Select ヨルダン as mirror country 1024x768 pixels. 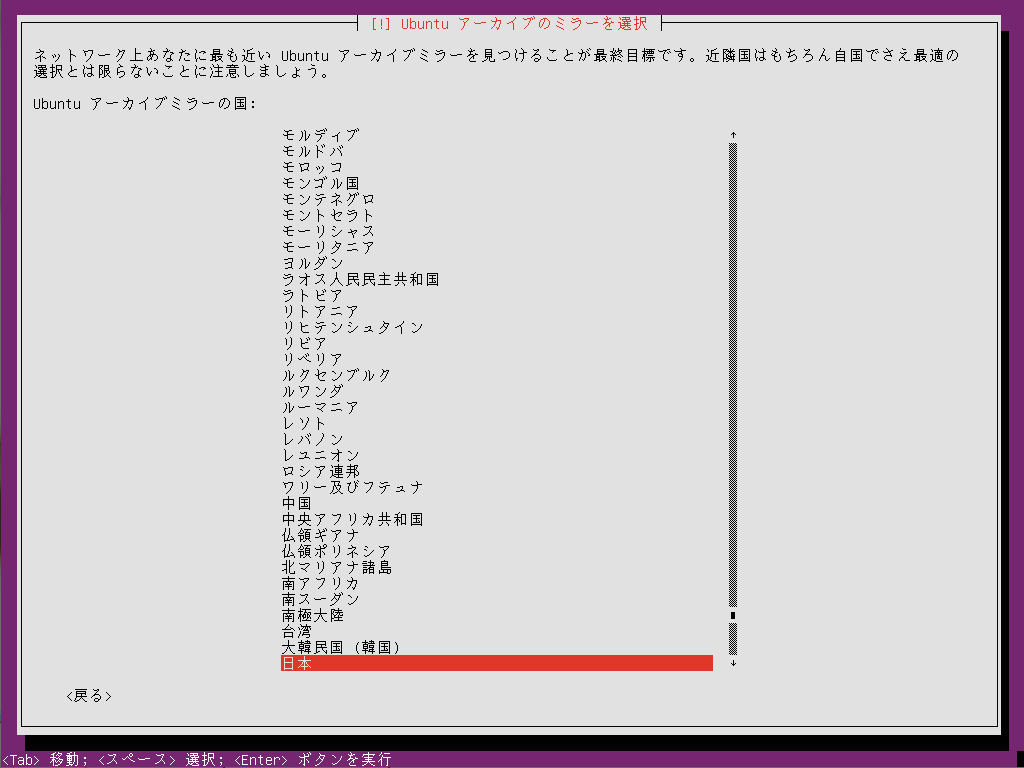[x=313, y=263]
